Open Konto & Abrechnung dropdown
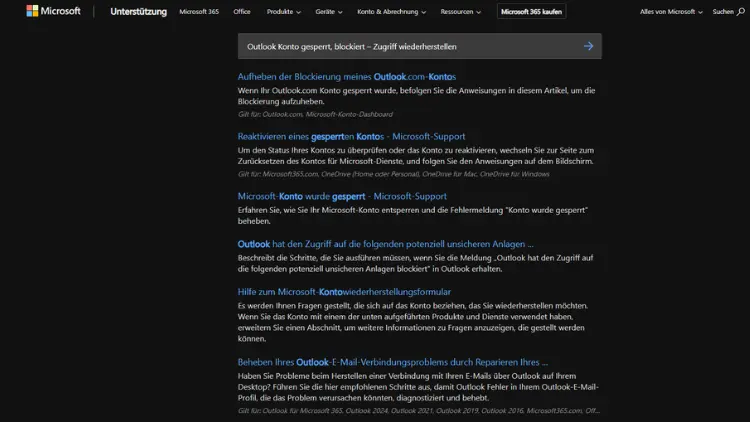 (391, 11)
